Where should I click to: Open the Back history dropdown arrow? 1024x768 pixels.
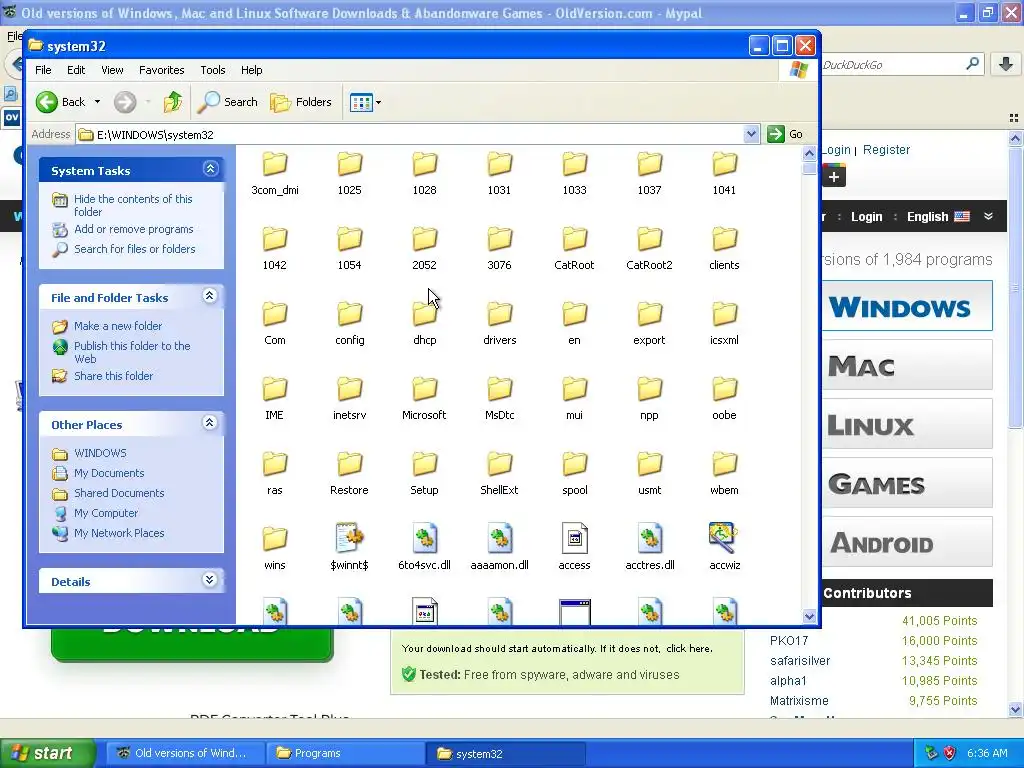pos(97,102)
